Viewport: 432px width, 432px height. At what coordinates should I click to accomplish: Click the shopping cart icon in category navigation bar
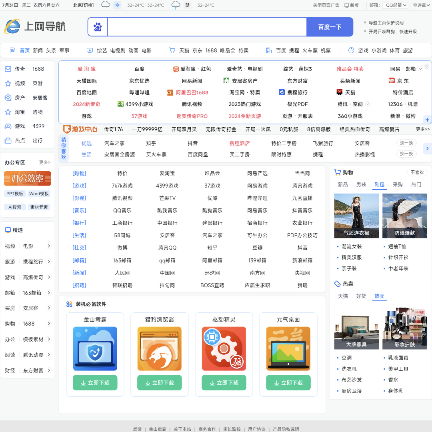tap(172, 50)
